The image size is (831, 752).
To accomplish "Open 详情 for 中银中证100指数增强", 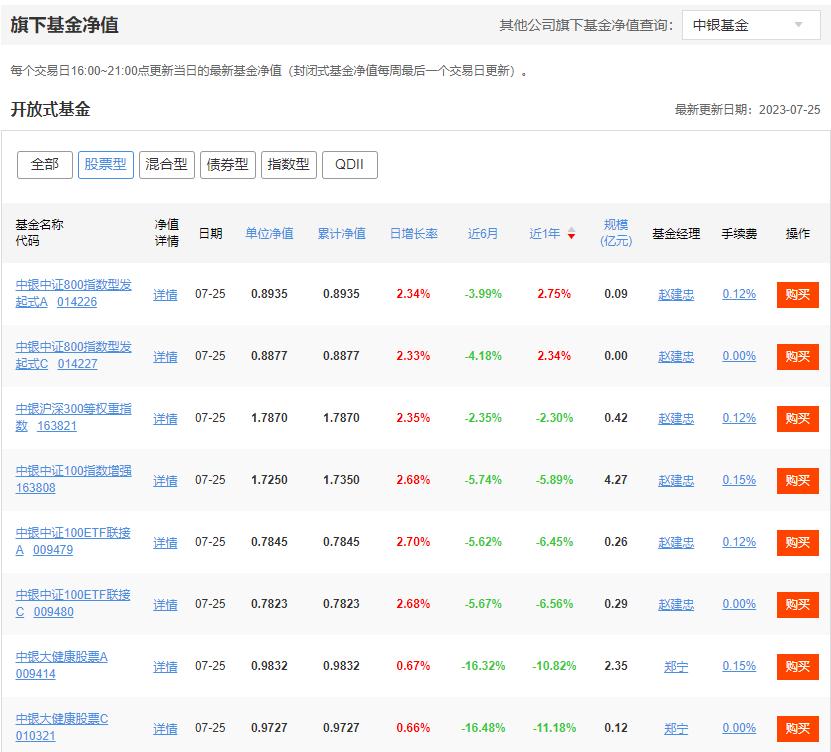I will (x=164, y=480).
